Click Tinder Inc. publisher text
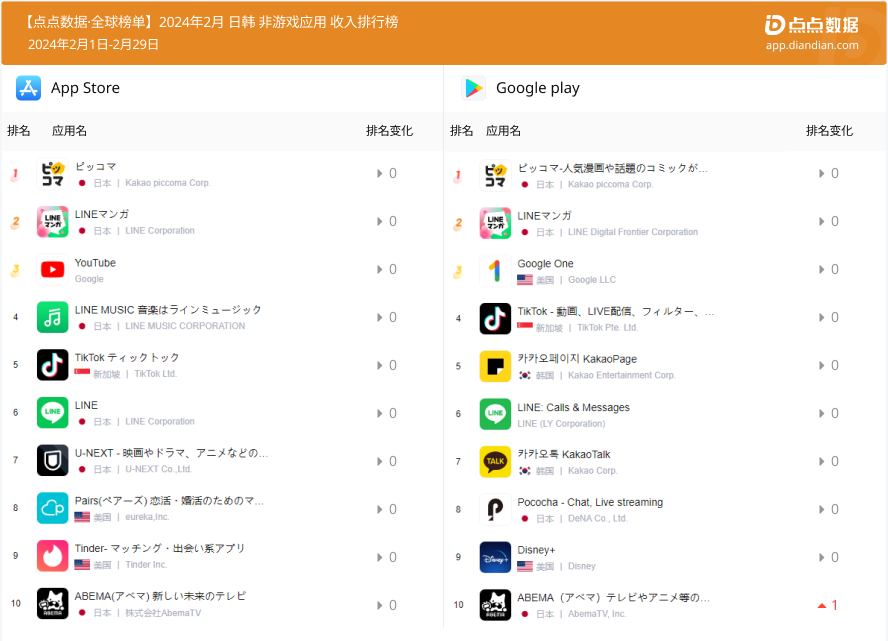Screen dimensions: 888x641 tap(146, 565)
